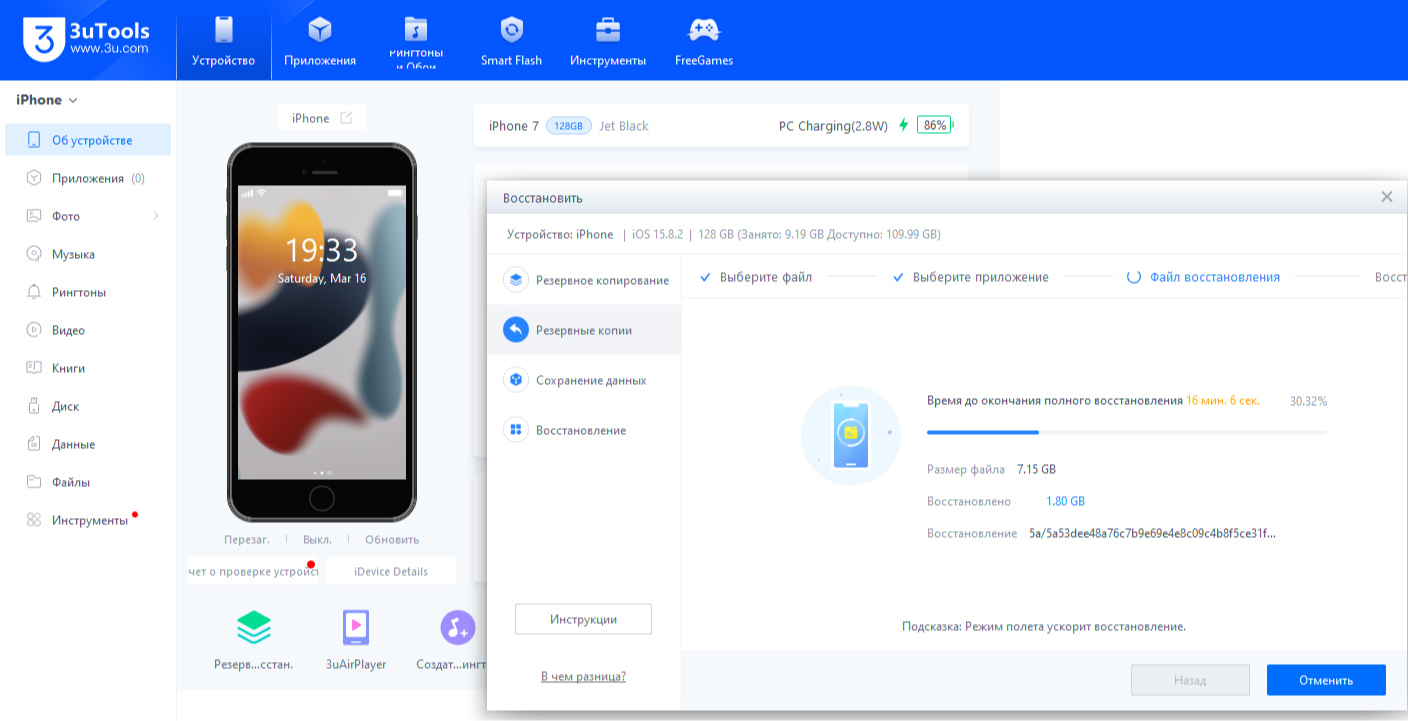The width and height of the screenshot is (1408, 721).
Task: Click the edit device name icon
Action: coord(346,118)
